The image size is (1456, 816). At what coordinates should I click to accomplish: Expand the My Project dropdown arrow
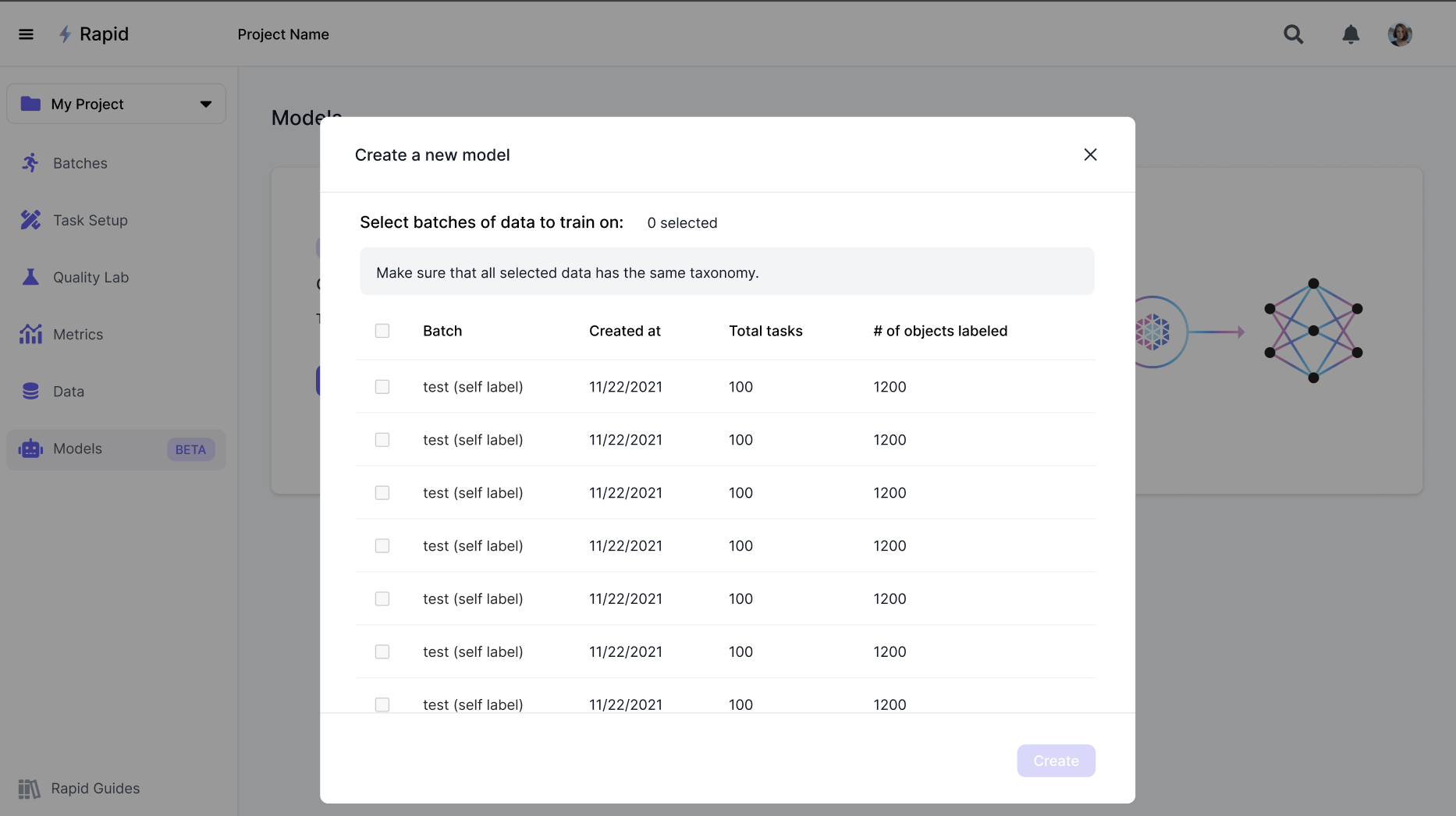tap(206, 104)
